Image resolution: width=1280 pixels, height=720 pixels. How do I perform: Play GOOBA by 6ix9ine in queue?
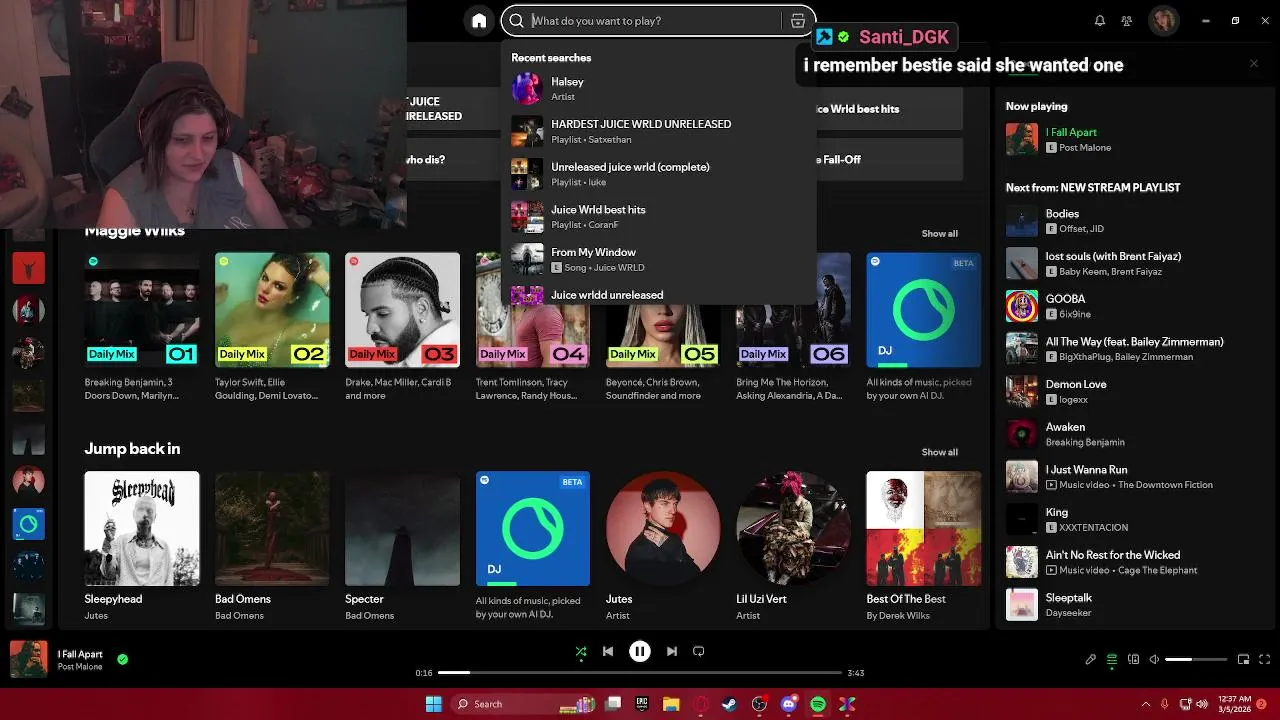1135,306
